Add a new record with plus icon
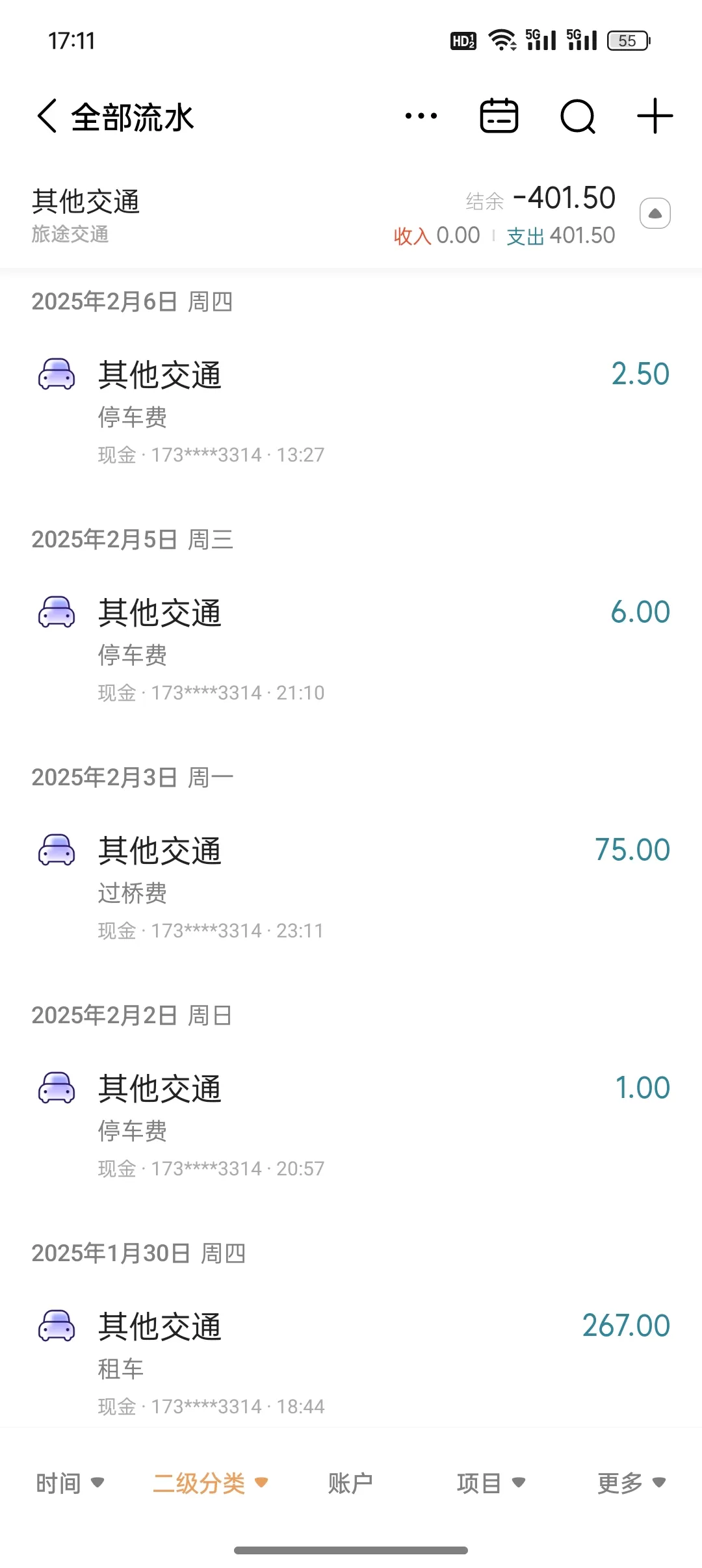Image resolution: width=702 pixels, height=1568 pixels. coord(655,117)
